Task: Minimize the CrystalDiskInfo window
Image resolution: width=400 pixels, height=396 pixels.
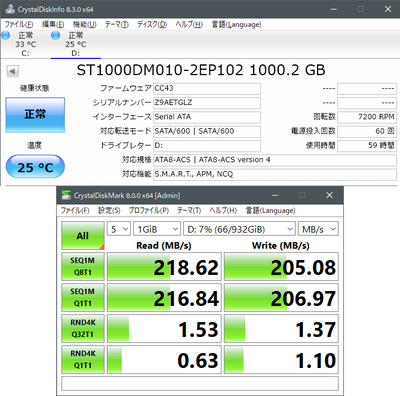Action: [x=334, y=9]
